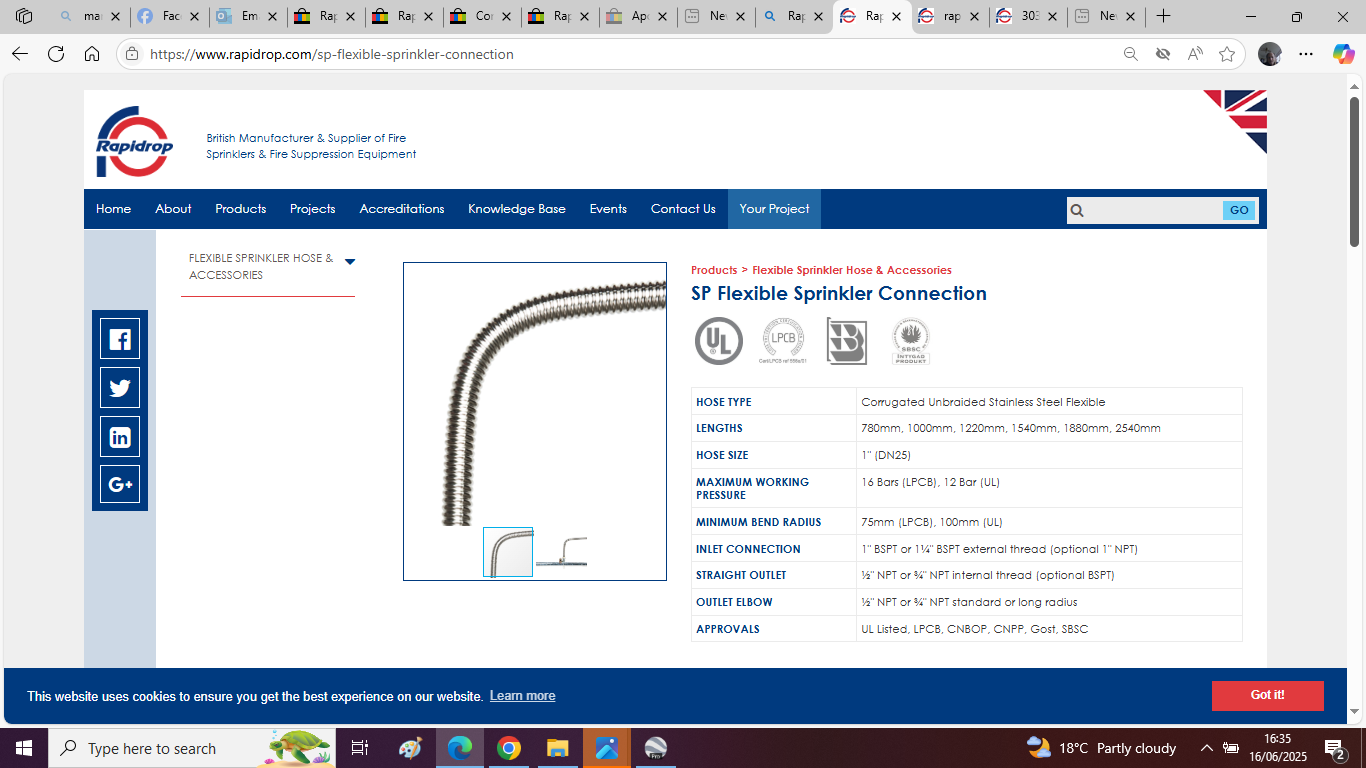Open the Learn more cookies link
This screenshot has height=768, width=1366.
pyautogui.click(x=522, y=695)
